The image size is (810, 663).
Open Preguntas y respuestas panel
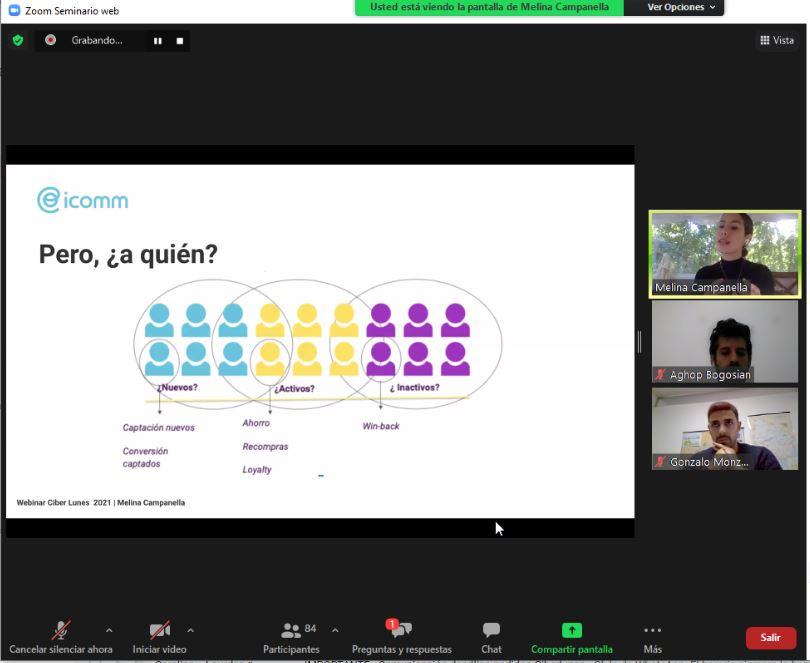pos(401,636)
